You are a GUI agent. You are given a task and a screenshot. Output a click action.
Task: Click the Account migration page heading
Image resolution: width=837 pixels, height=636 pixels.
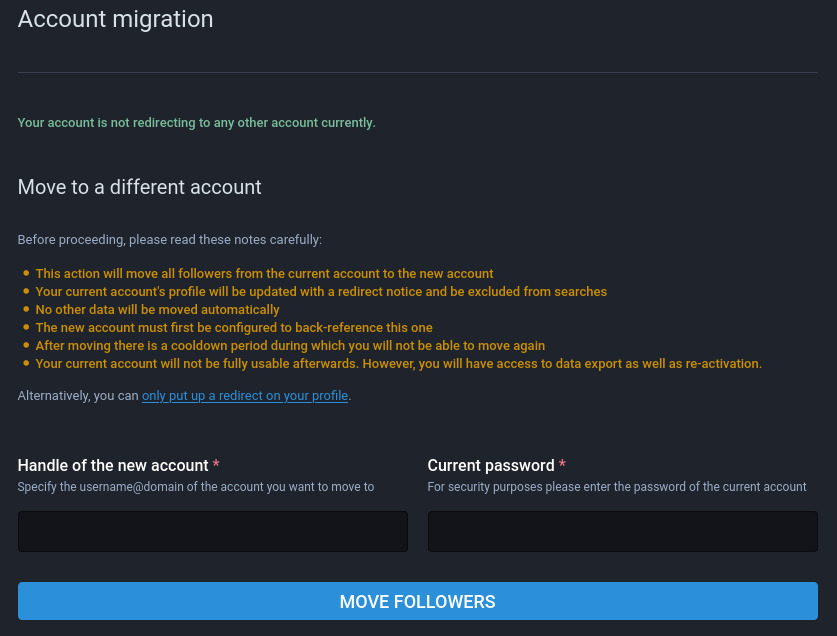(x=115, y=19)
